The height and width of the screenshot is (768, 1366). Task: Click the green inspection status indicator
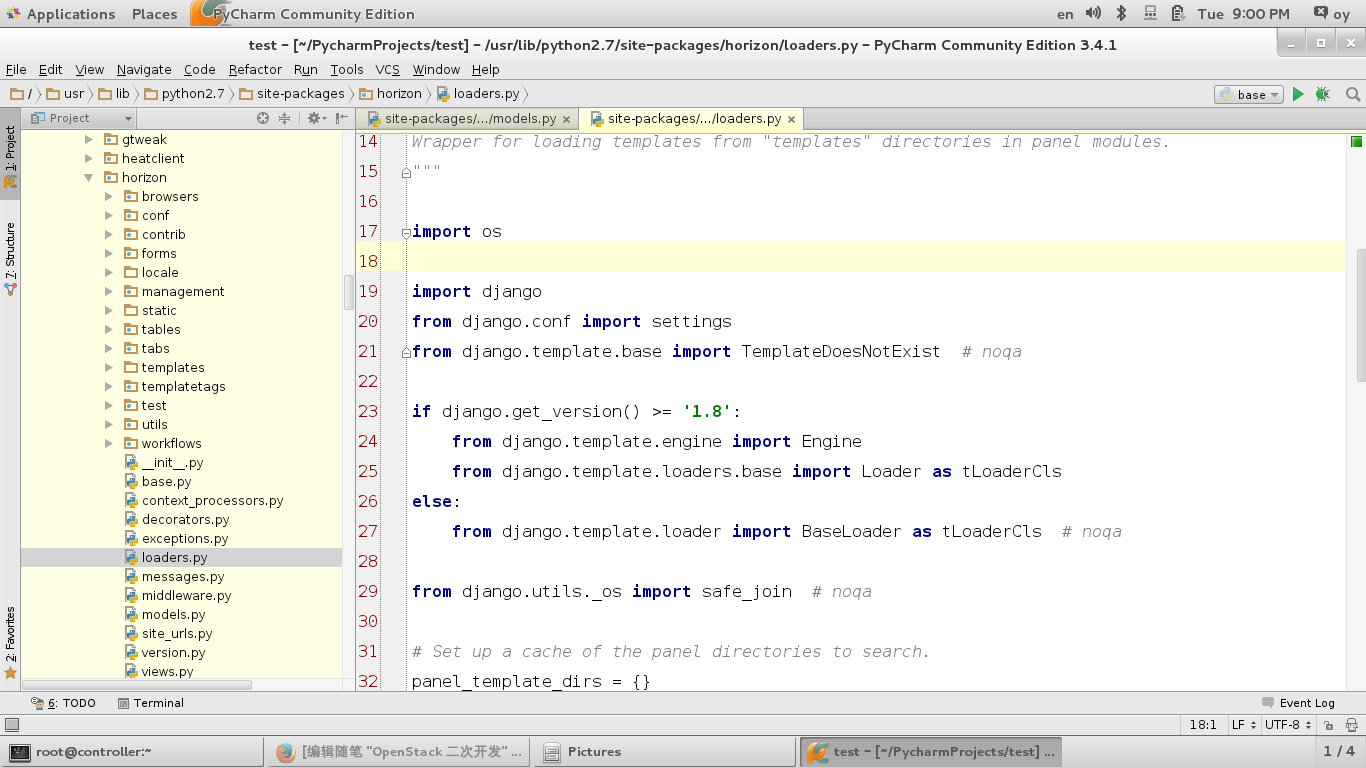tap(1356, 141)
